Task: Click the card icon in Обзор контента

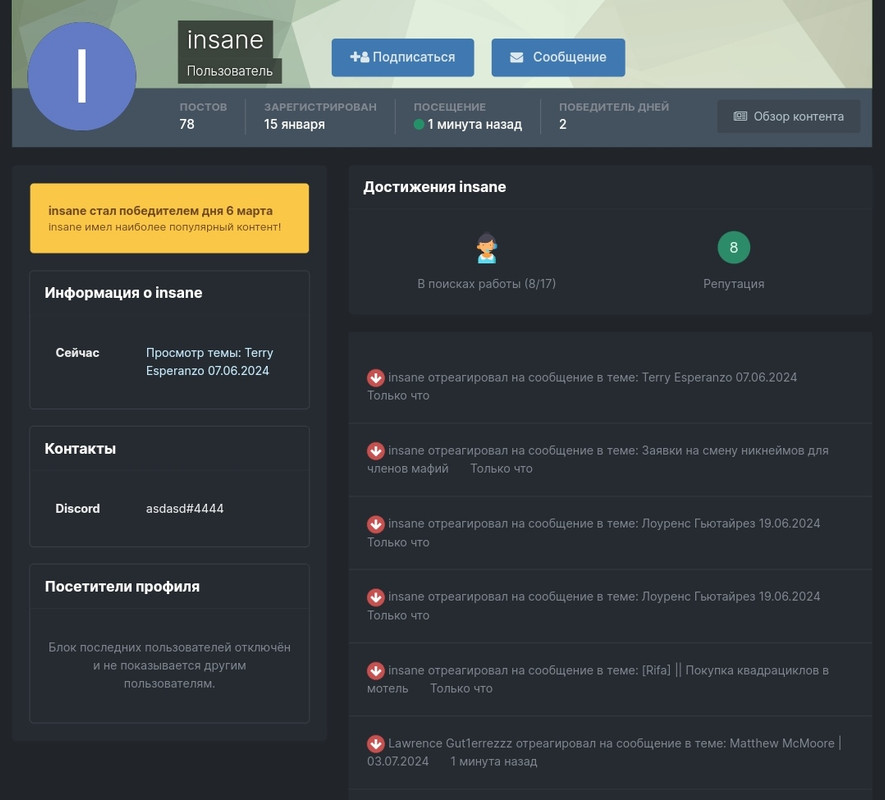Action: click(x=740, y=116)
